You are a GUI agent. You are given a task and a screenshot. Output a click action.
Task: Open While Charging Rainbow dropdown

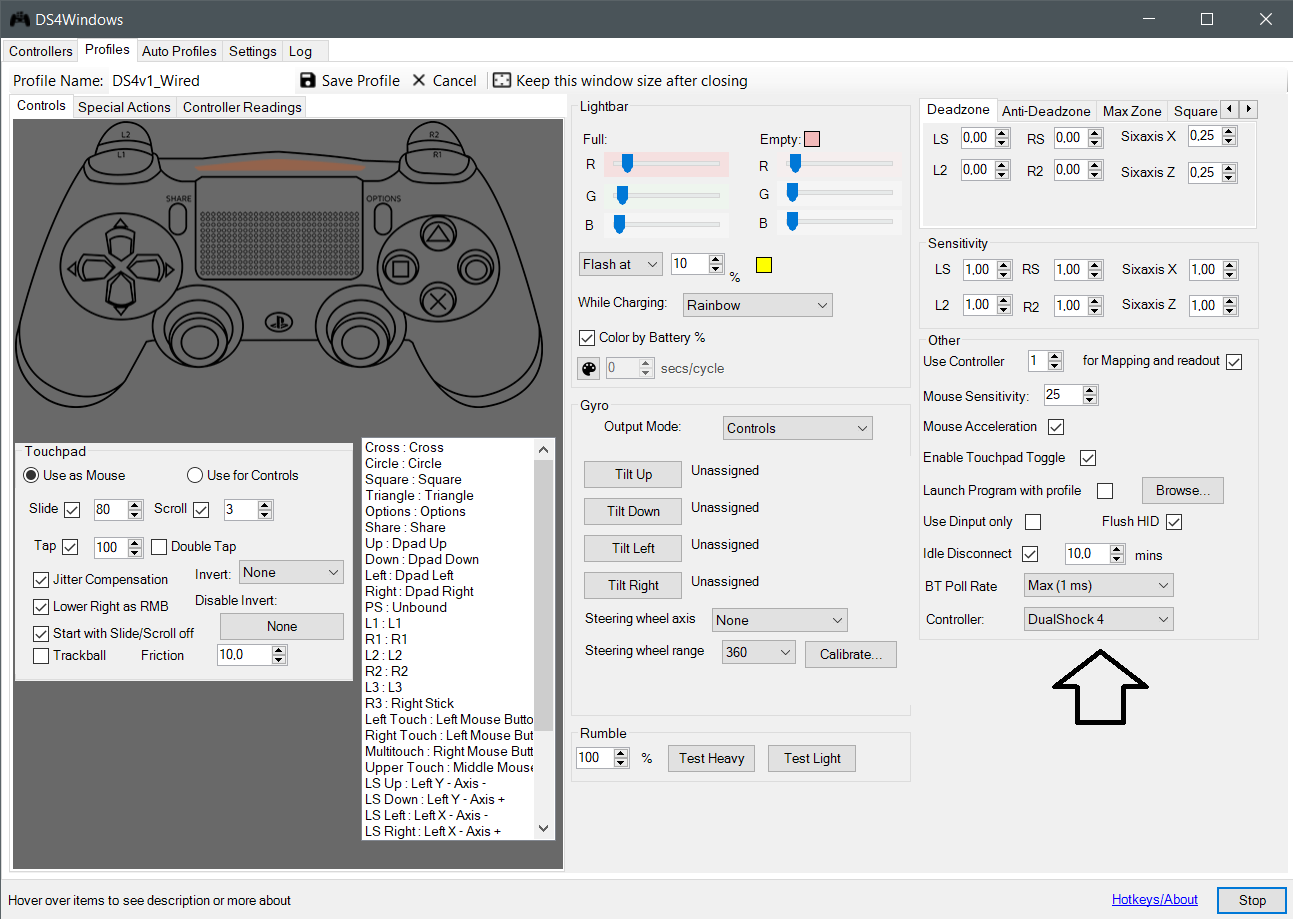[758, 305]
